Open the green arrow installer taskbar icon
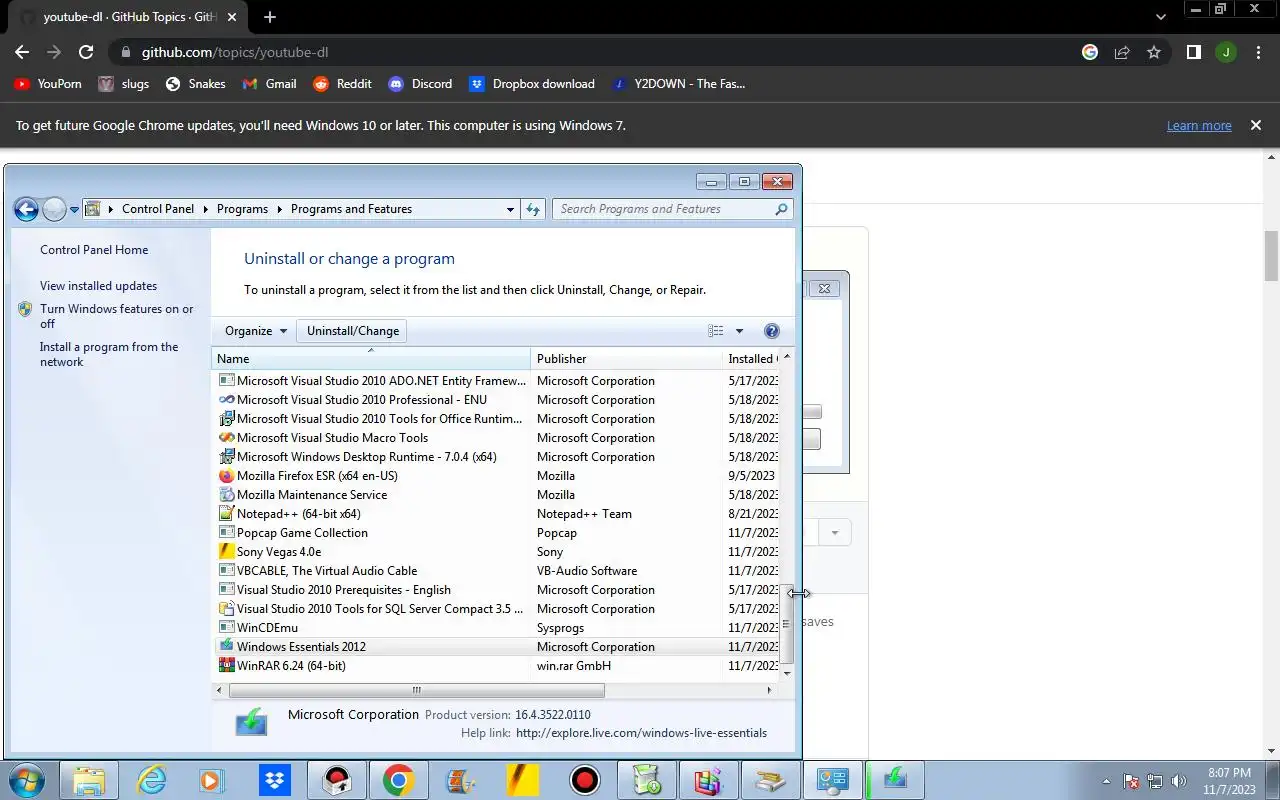This screenshot has height=800, width=1280. (894, 780)
